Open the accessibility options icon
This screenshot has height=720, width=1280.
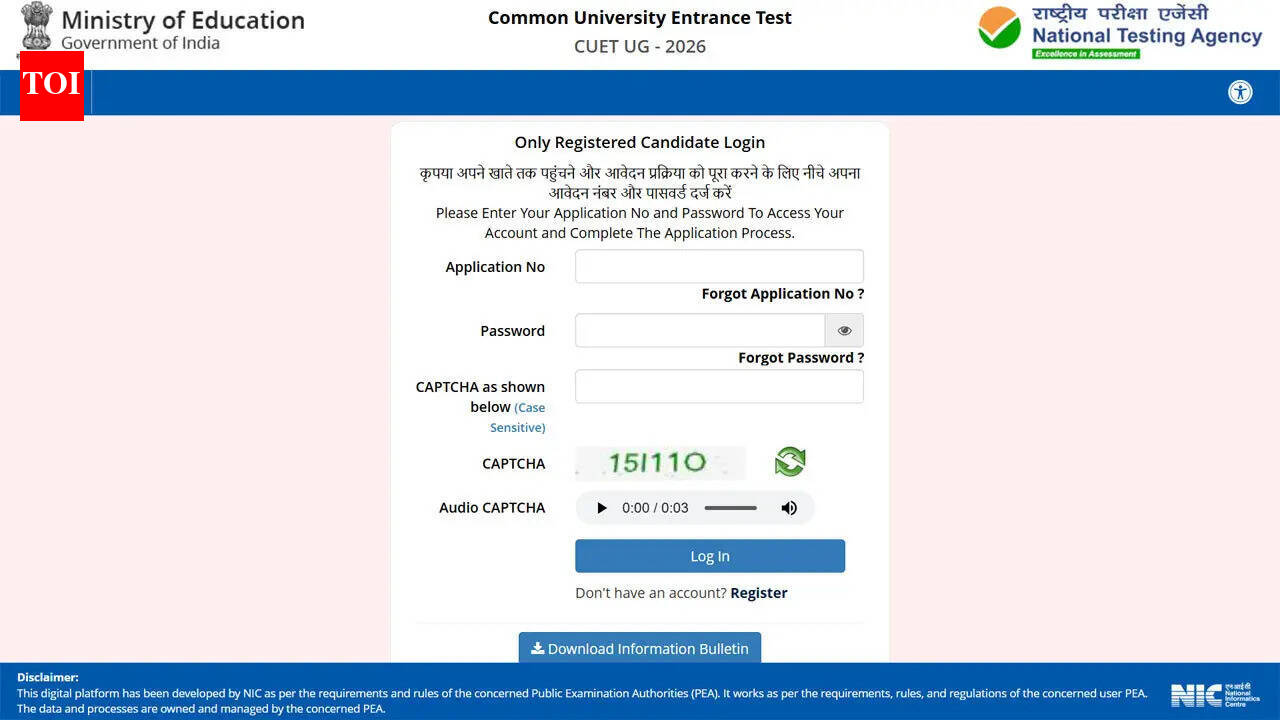click(x=1240, y=91)
